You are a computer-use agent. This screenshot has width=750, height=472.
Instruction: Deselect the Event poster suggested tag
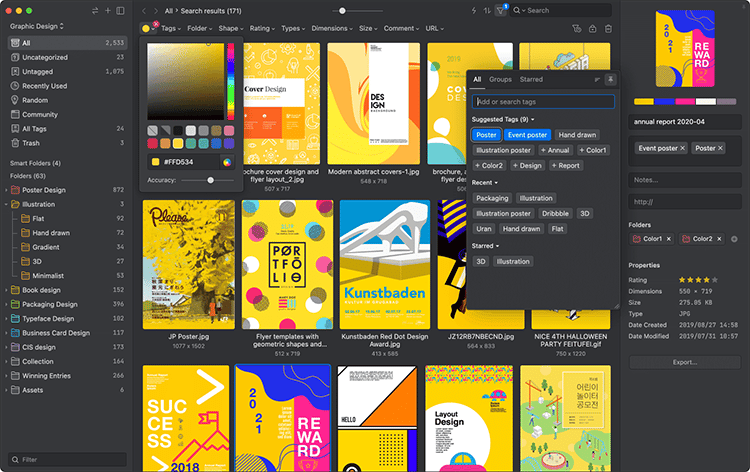pyautogui.click(x=527, y=135)
